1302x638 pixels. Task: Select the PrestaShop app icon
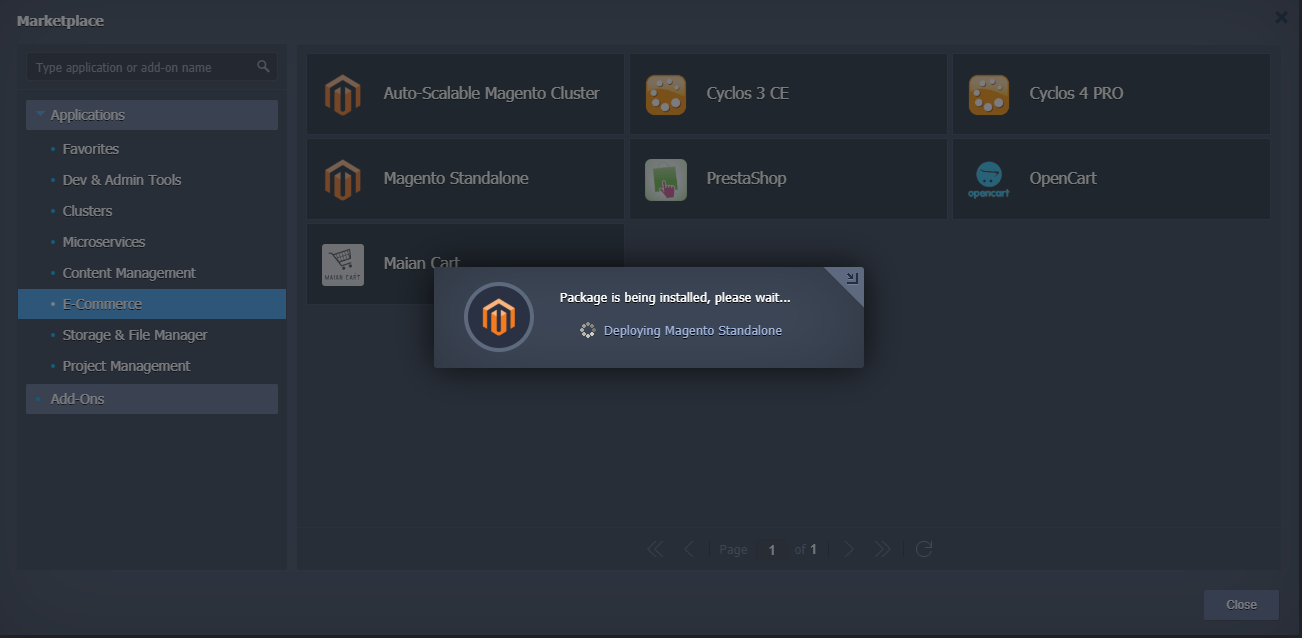pos(666,179)
